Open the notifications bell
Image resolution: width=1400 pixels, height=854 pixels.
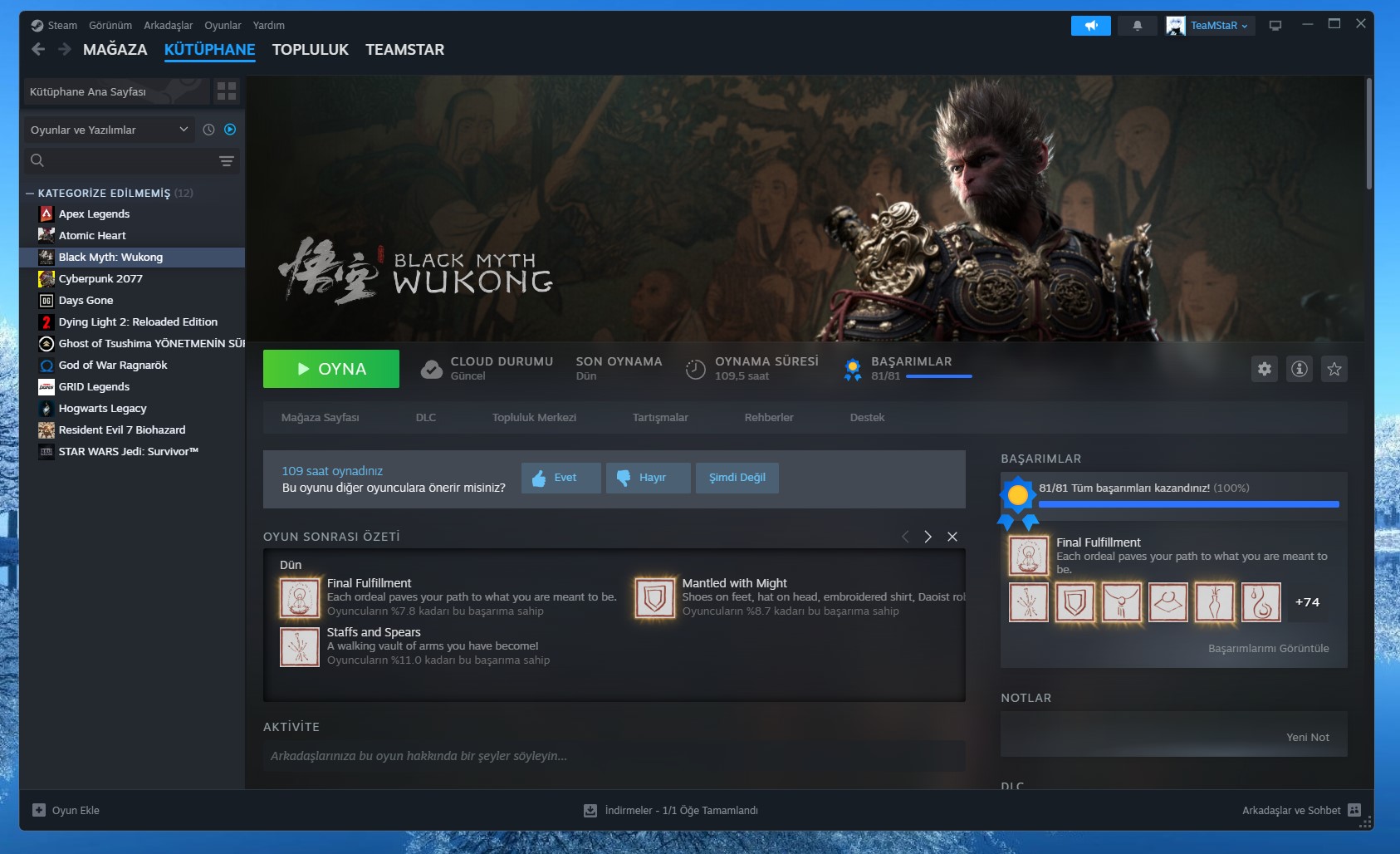point(1137,26)
